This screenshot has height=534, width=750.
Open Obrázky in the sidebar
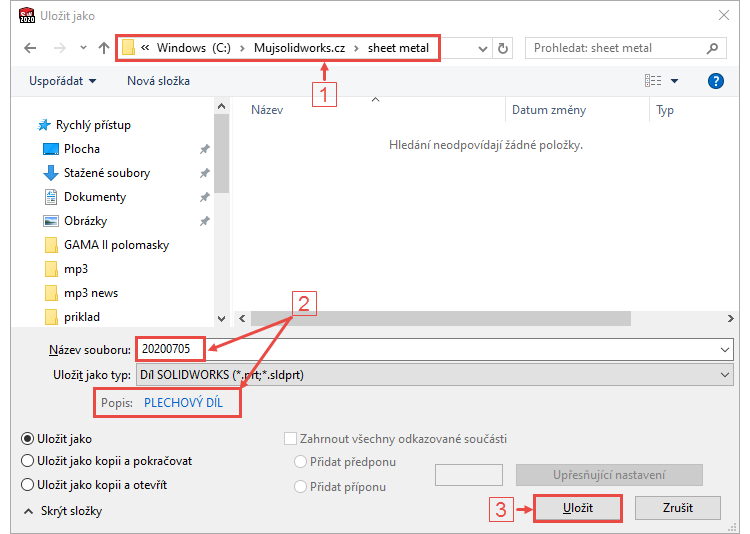pyautogui.click(x=76, y=221)
